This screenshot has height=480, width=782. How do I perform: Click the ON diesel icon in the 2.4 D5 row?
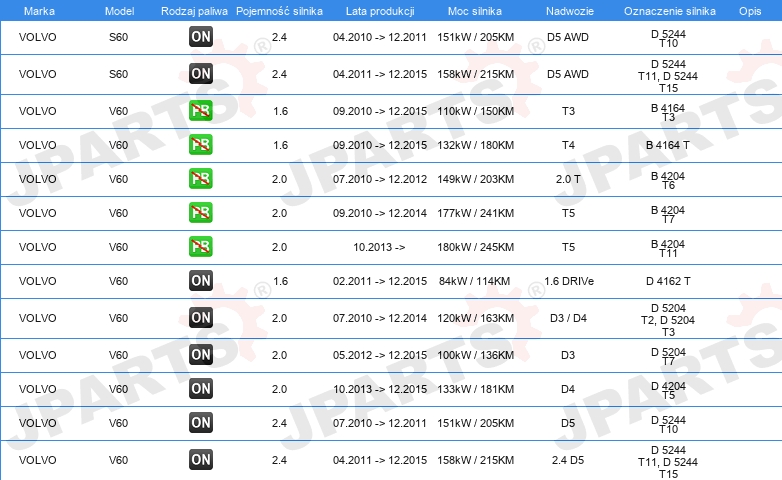pyautogui.click(x=201, y=460)
